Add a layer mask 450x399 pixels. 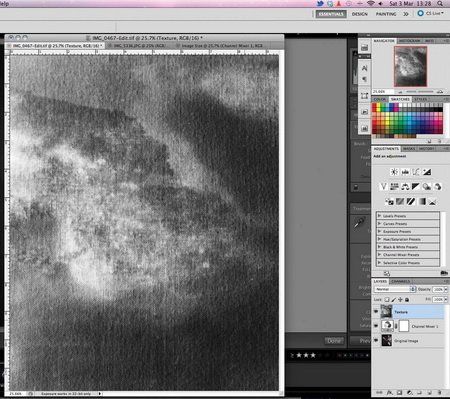pos(399,393)
